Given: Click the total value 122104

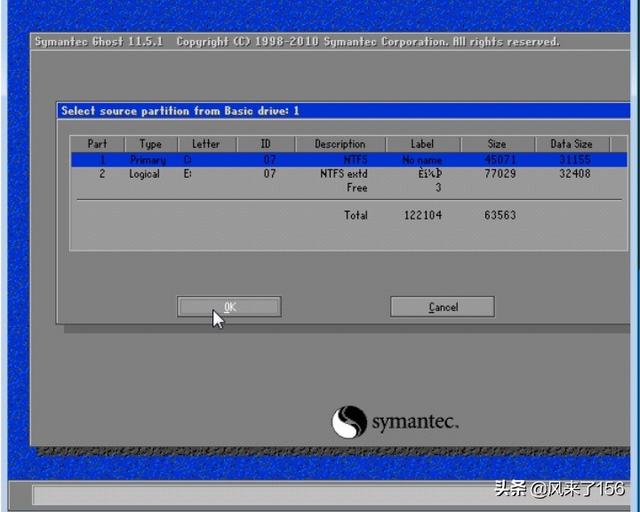Looking at the screenshot, I should [x=423, y=215].
